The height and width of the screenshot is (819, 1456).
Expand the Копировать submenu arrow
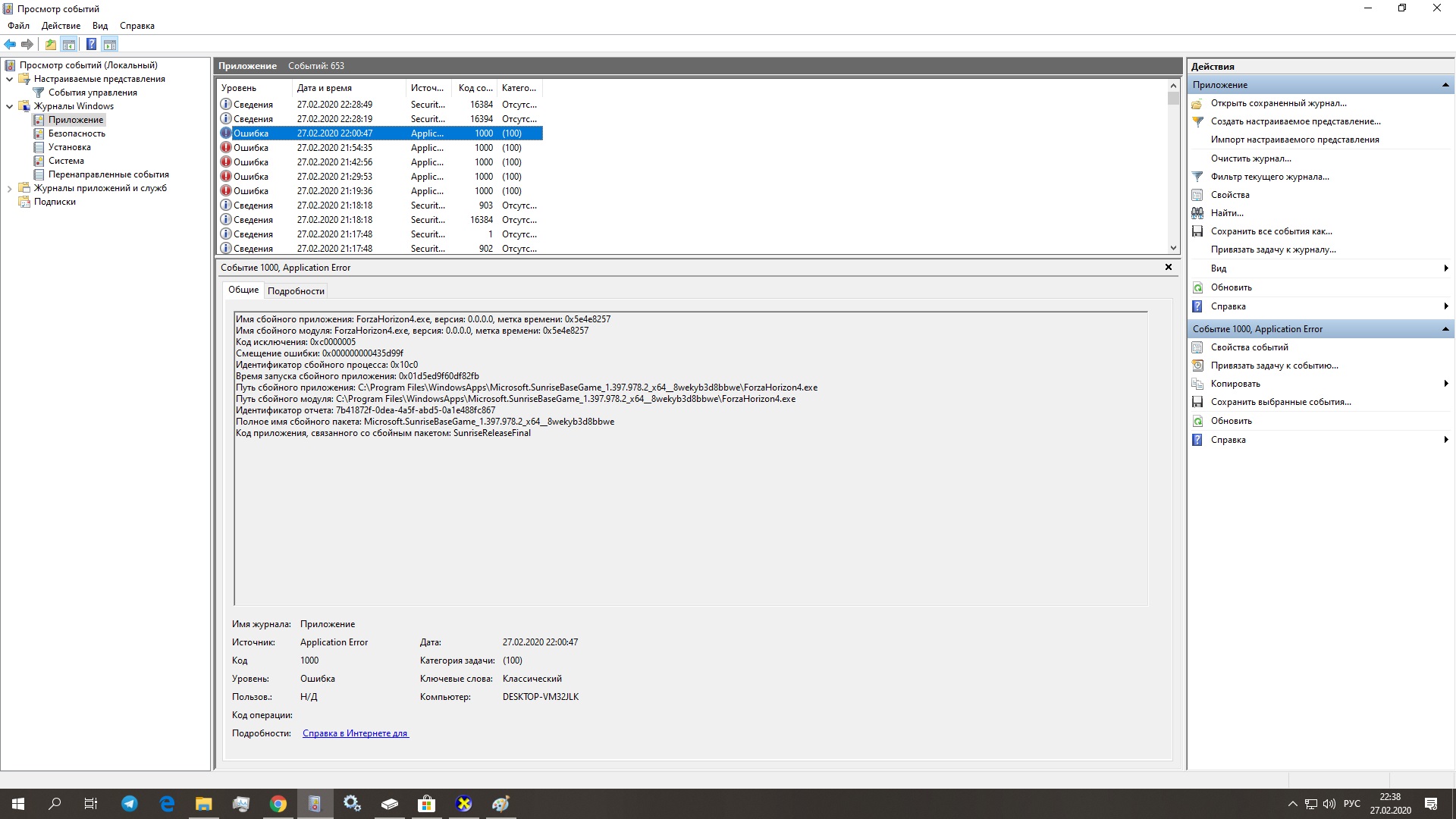(1445, 384)
